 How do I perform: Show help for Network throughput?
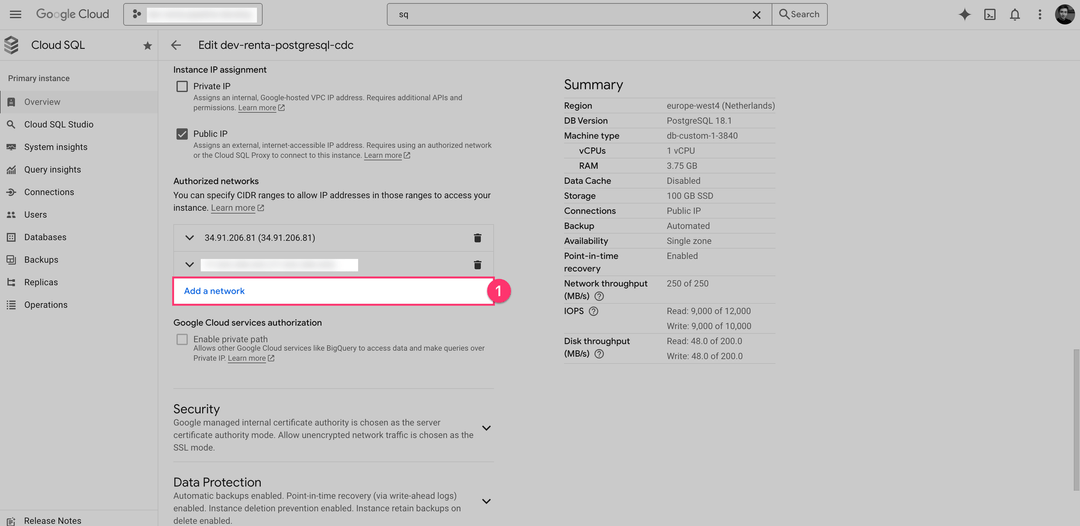599,296
